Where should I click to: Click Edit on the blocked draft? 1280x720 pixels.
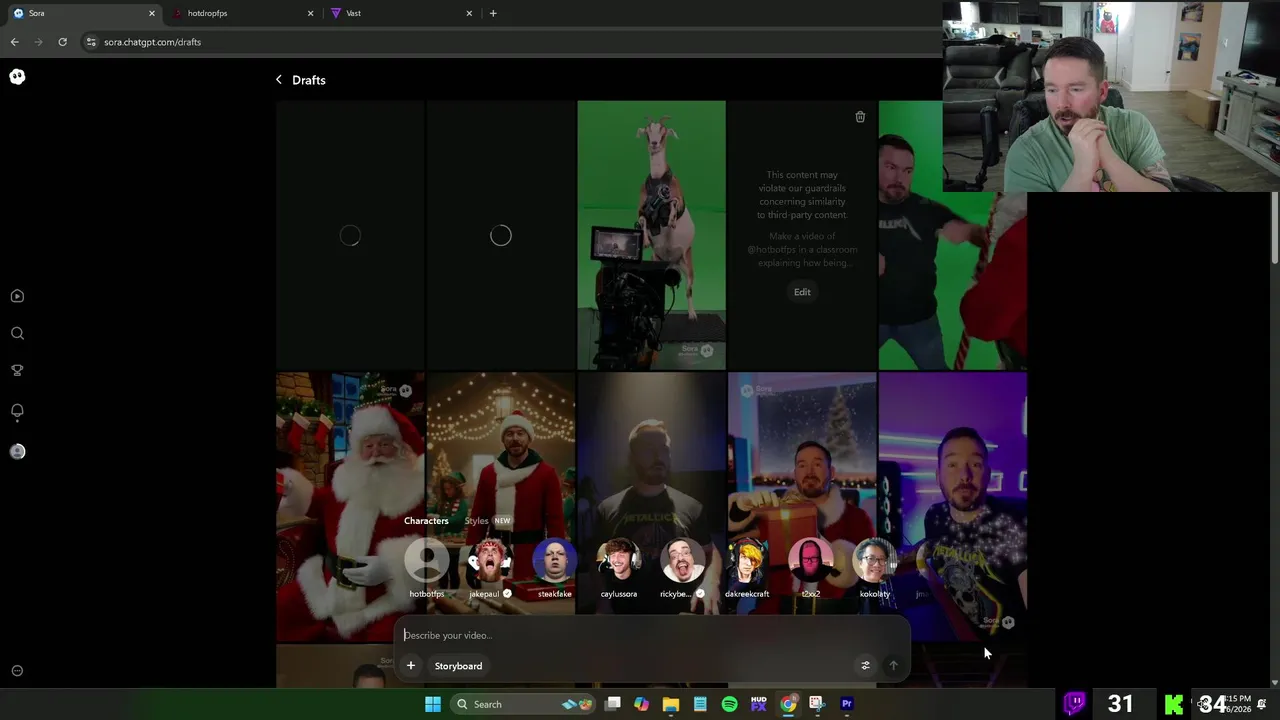(802, 292)
